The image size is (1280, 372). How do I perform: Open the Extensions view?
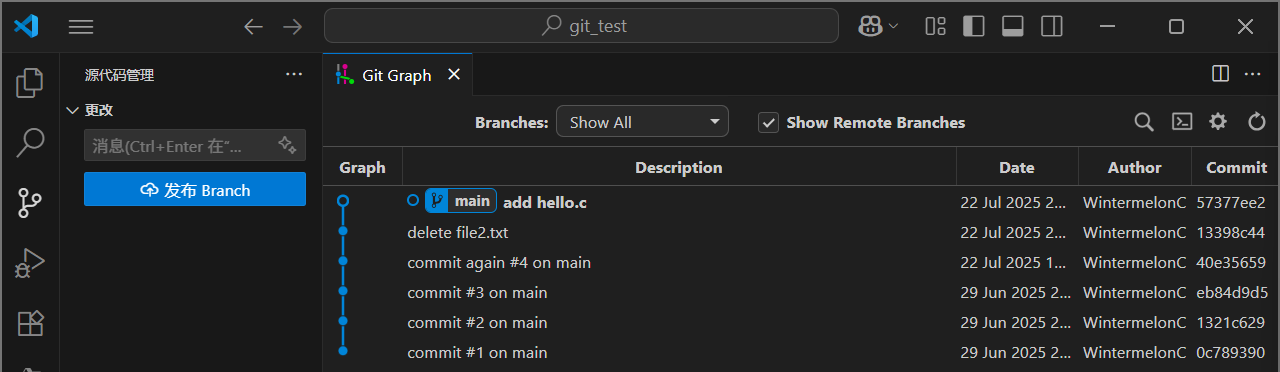[x=30, y=323]
